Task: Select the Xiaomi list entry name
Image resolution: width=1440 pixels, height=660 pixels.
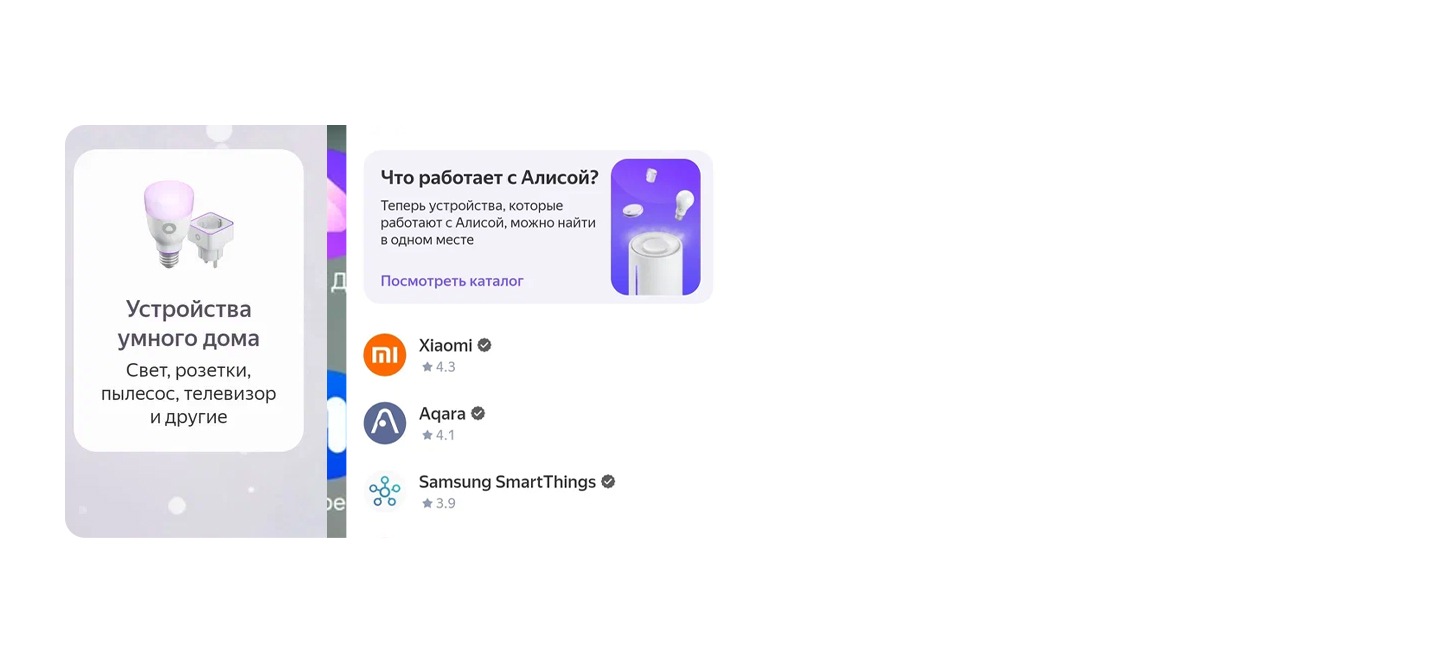Action: 445,345
